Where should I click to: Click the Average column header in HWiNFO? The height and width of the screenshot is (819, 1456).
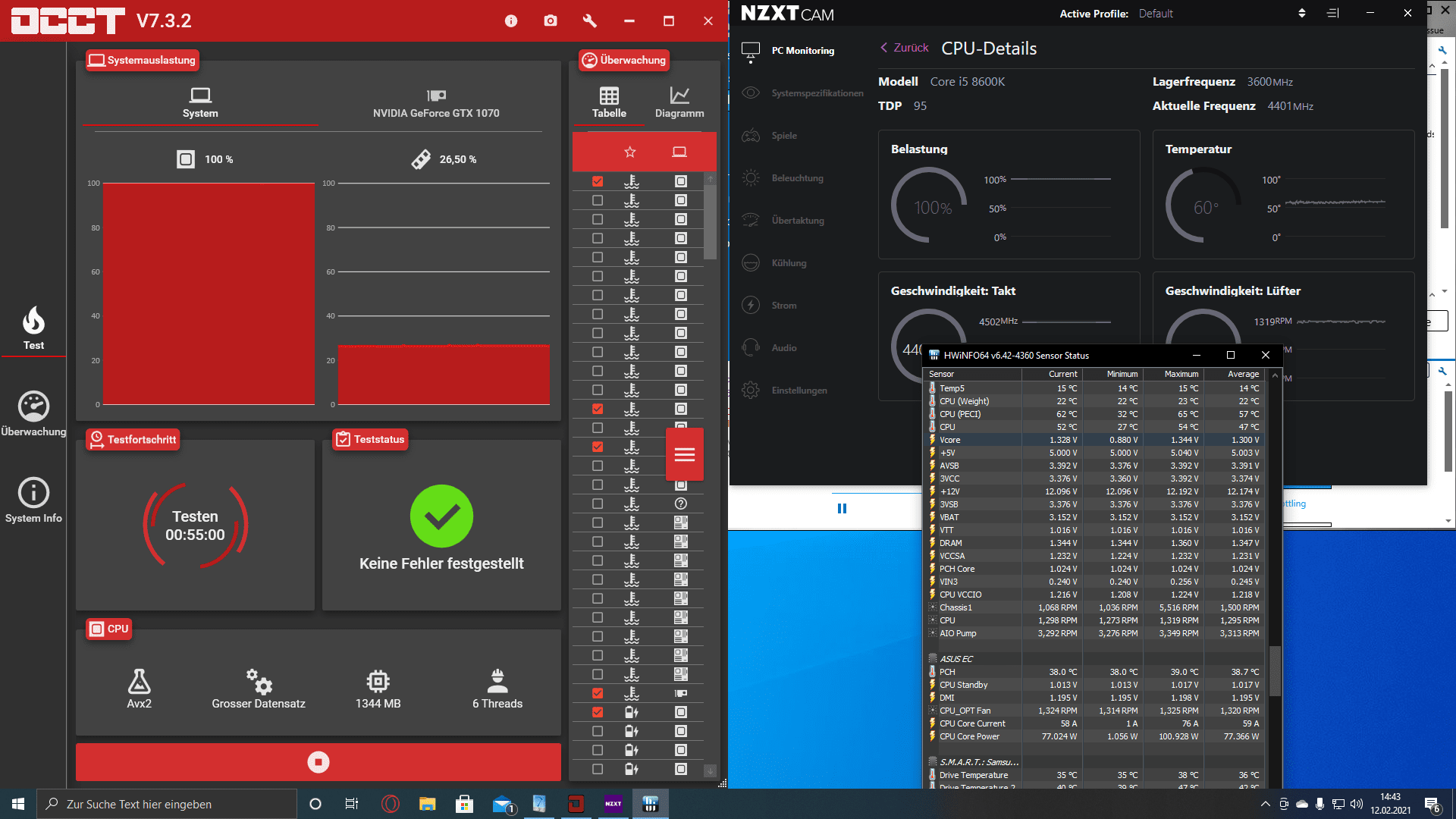(1235, 374)
